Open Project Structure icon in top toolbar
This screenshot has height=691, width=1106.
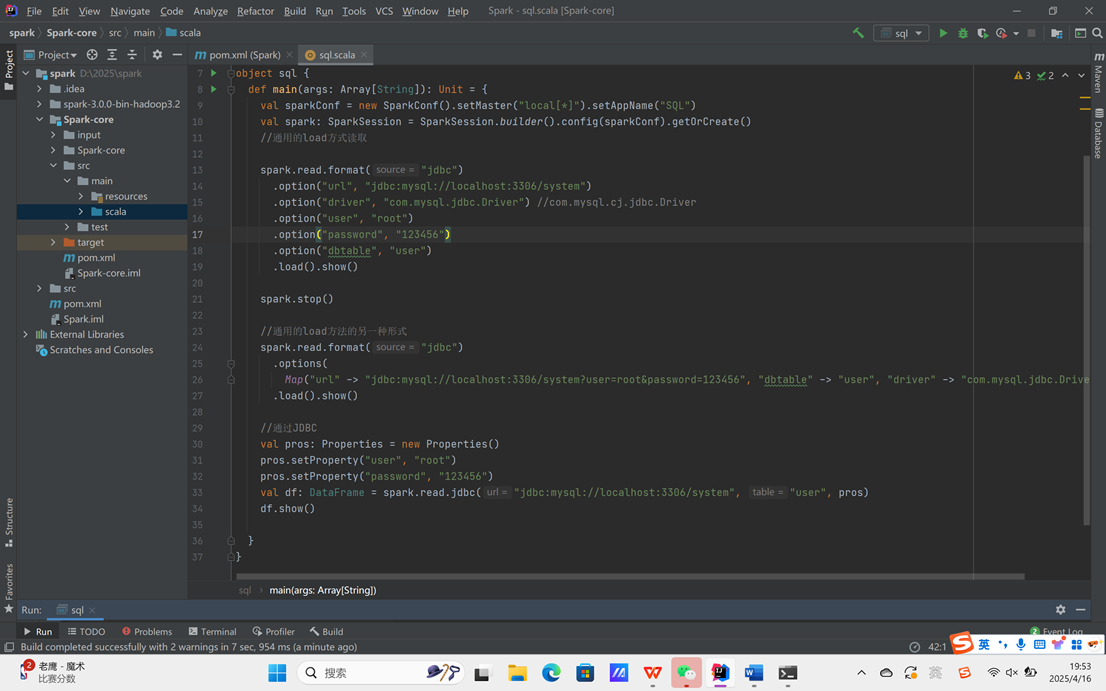(x=1057, y=32)
